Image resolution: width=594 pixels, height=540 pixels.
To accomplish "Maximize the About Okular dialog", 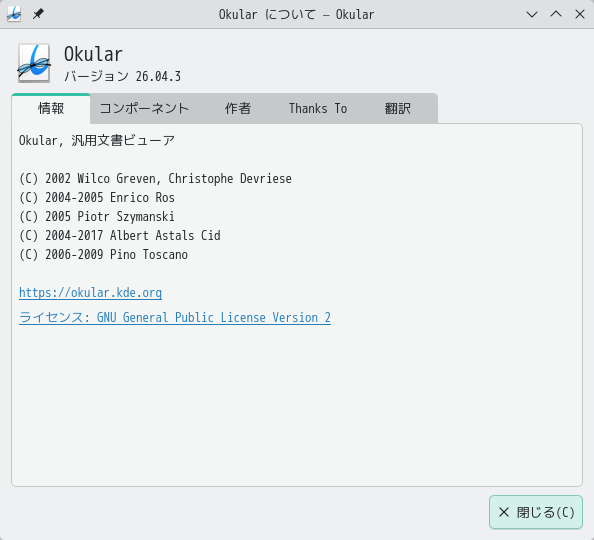I will click(556, 14).
